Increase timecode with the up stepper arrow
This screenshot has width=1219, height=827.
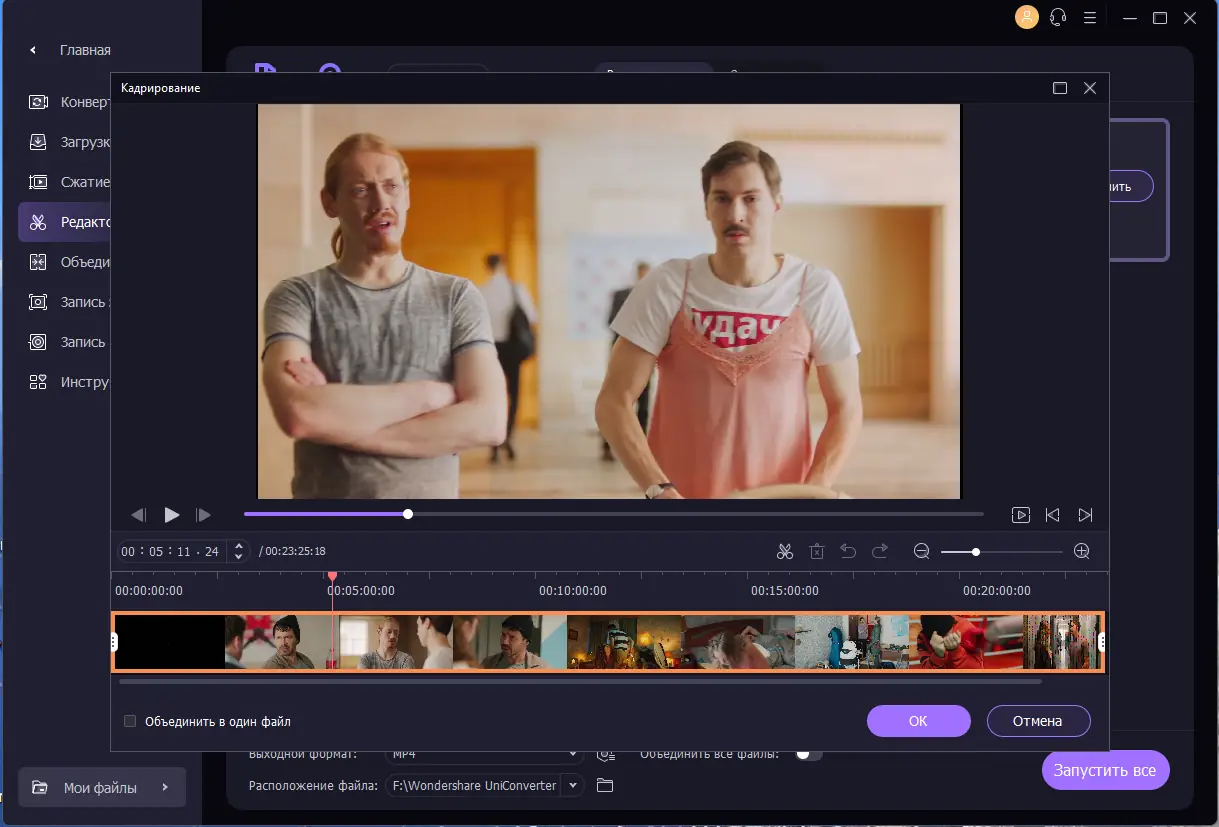(x=238, y=546)
